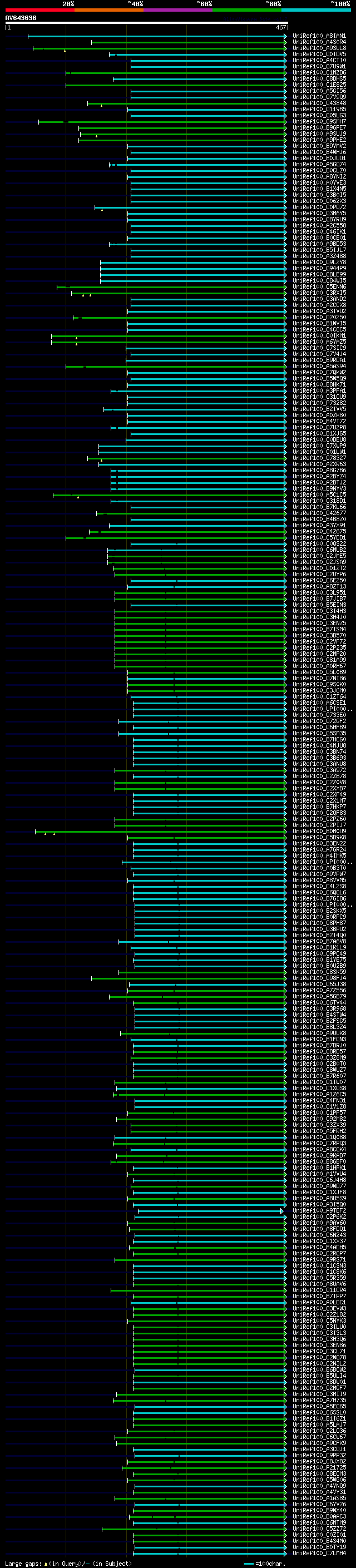356x1568 pixels.
Task: Click hit label UniRef100_A2C558
Action: coord(319,226)
